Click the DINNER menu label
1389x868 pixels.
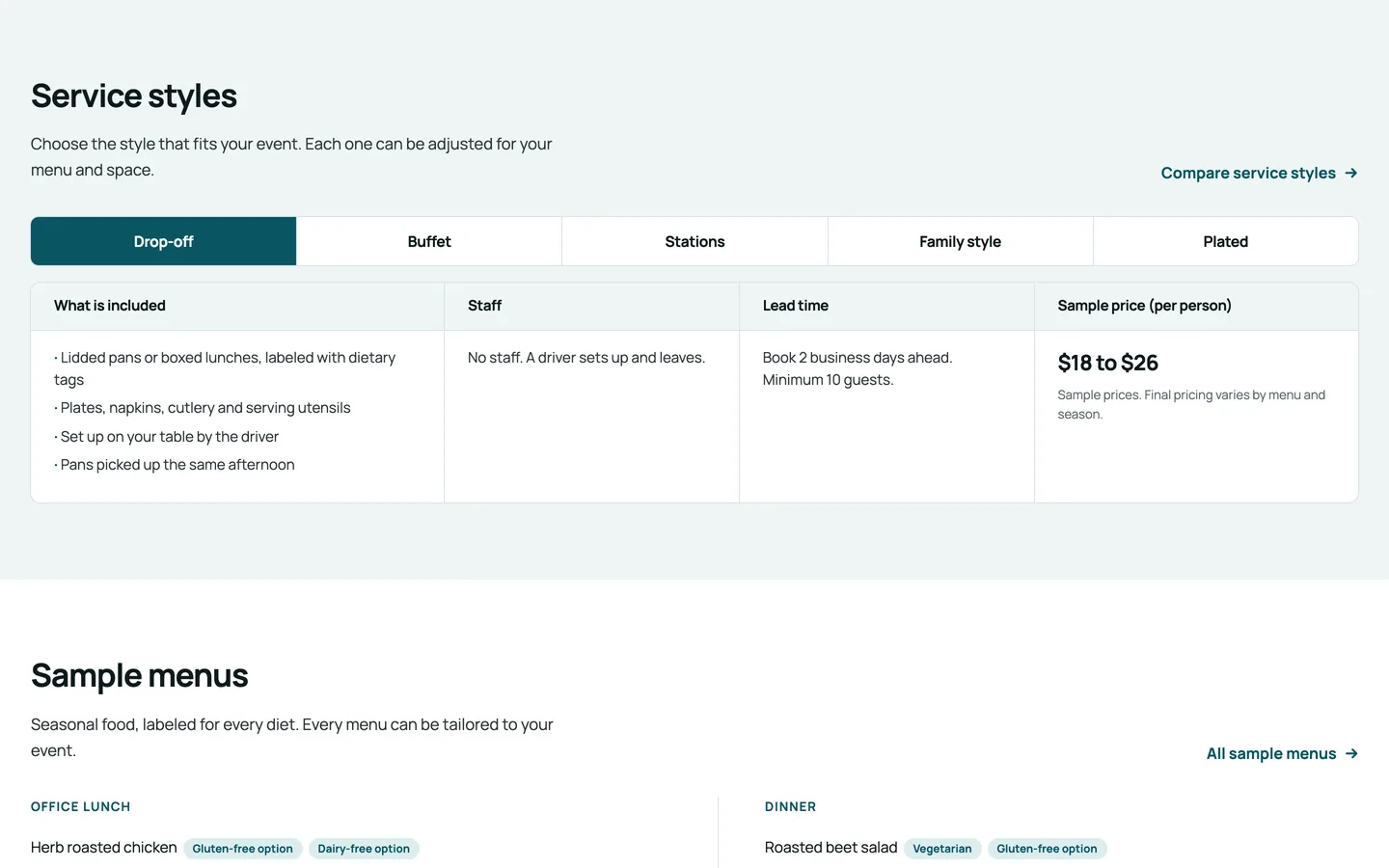791,807
